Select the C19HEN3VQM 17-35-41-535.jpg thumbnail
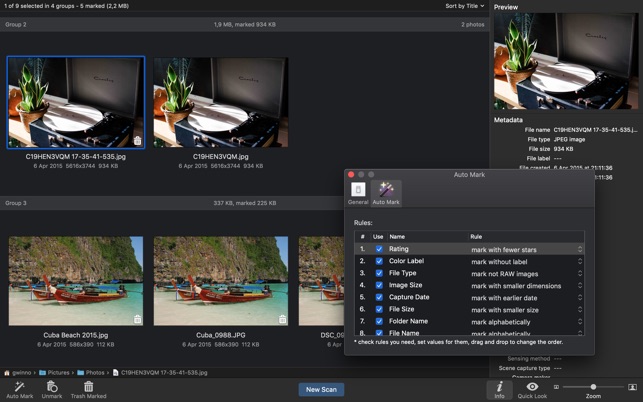This screenshot has height=402, width=643. (x=76, y=102)
